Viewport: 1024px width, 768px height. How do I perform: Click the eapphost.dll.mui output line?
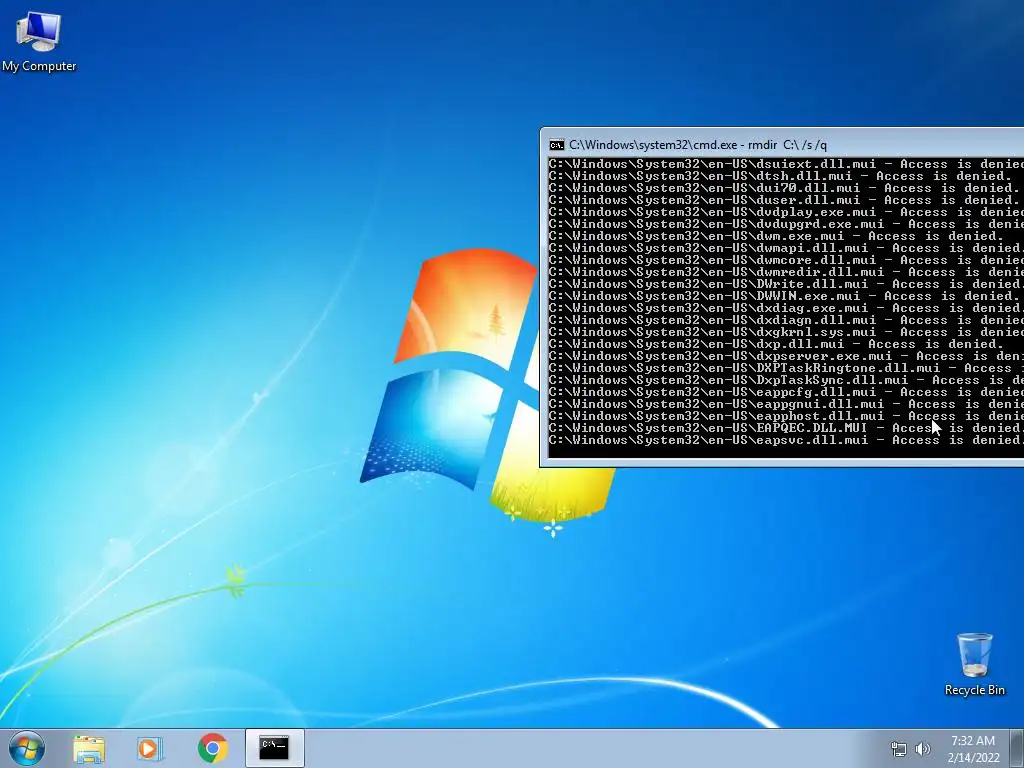click(x=786, y=416)
